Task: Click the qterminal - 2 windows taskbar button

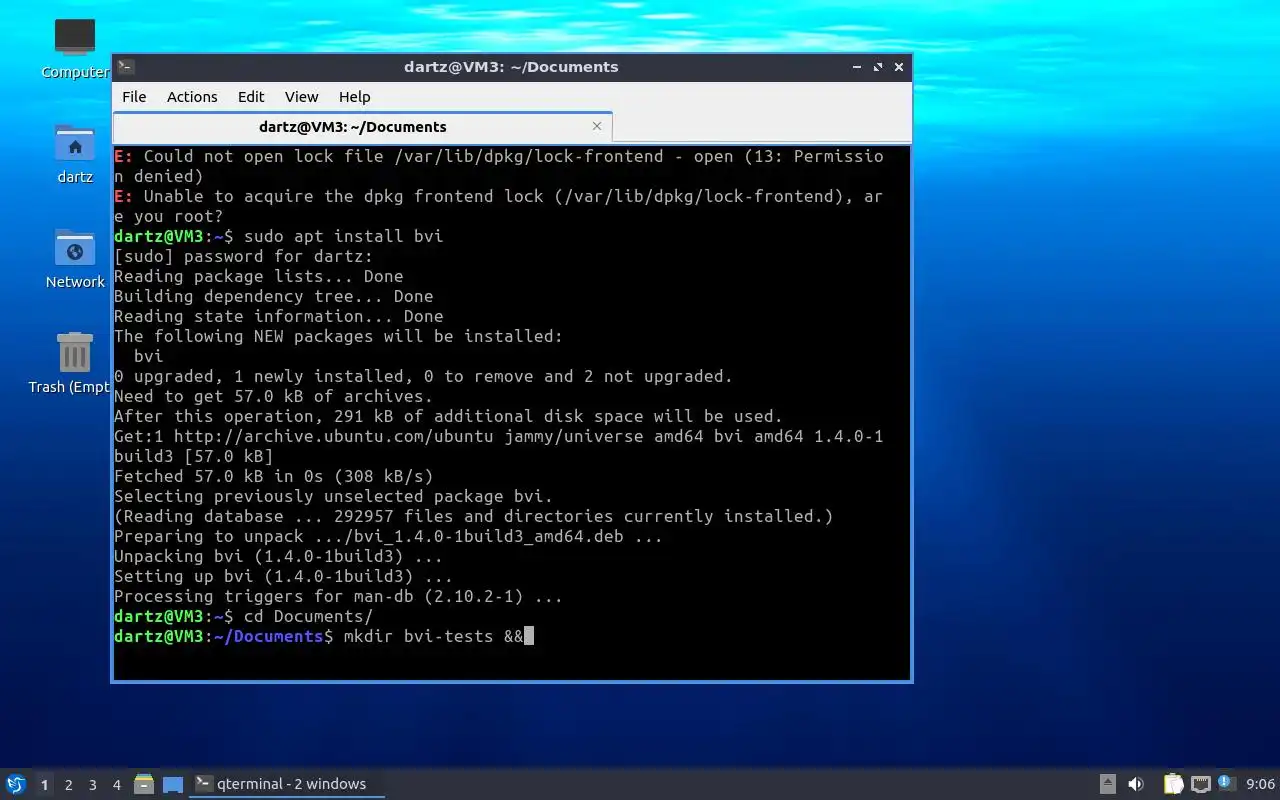Action: pyautogui.click(x=288, y=784)
